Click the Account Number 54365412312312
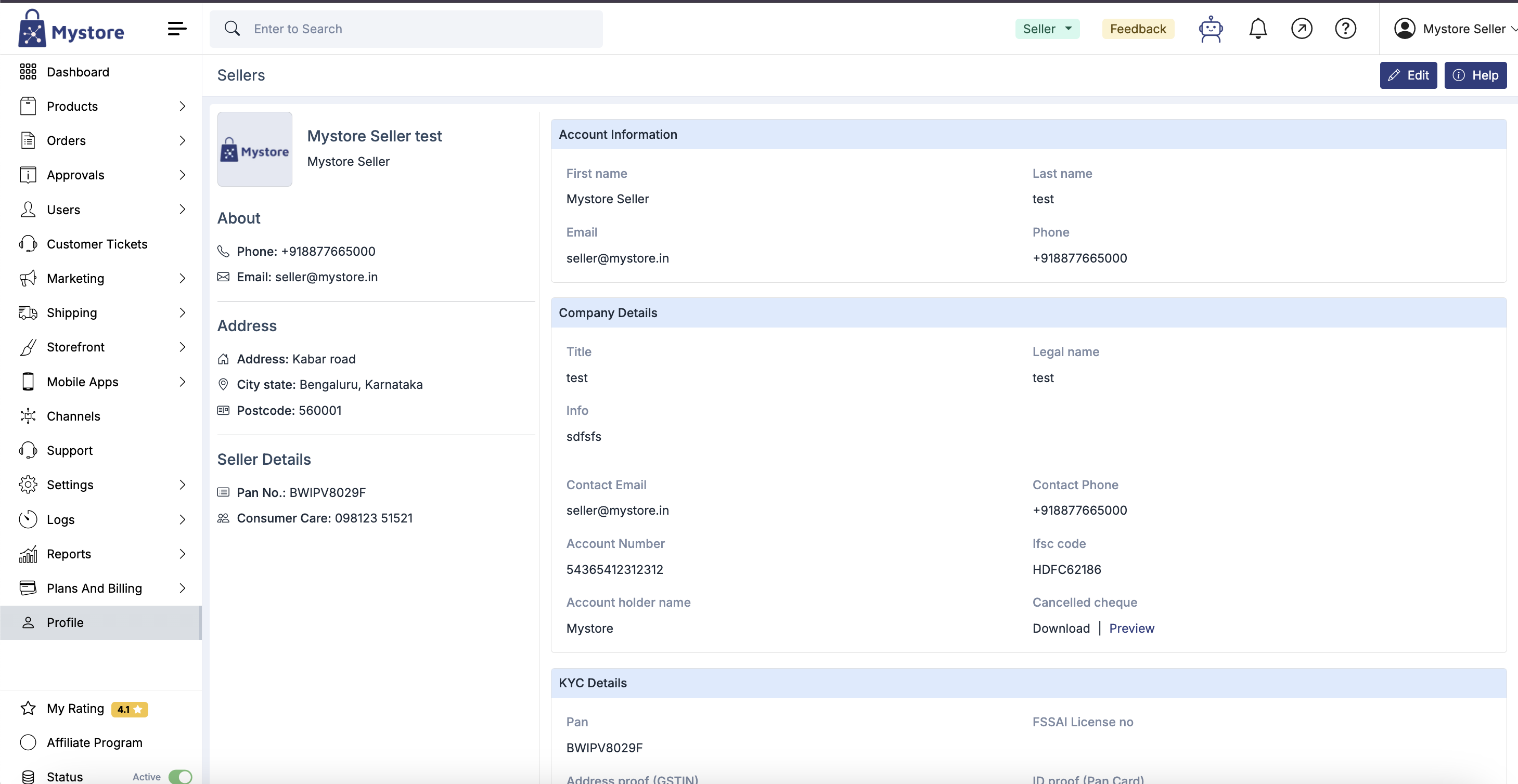The width and height of the screenshot is (1518, 784). click(614, 570)
